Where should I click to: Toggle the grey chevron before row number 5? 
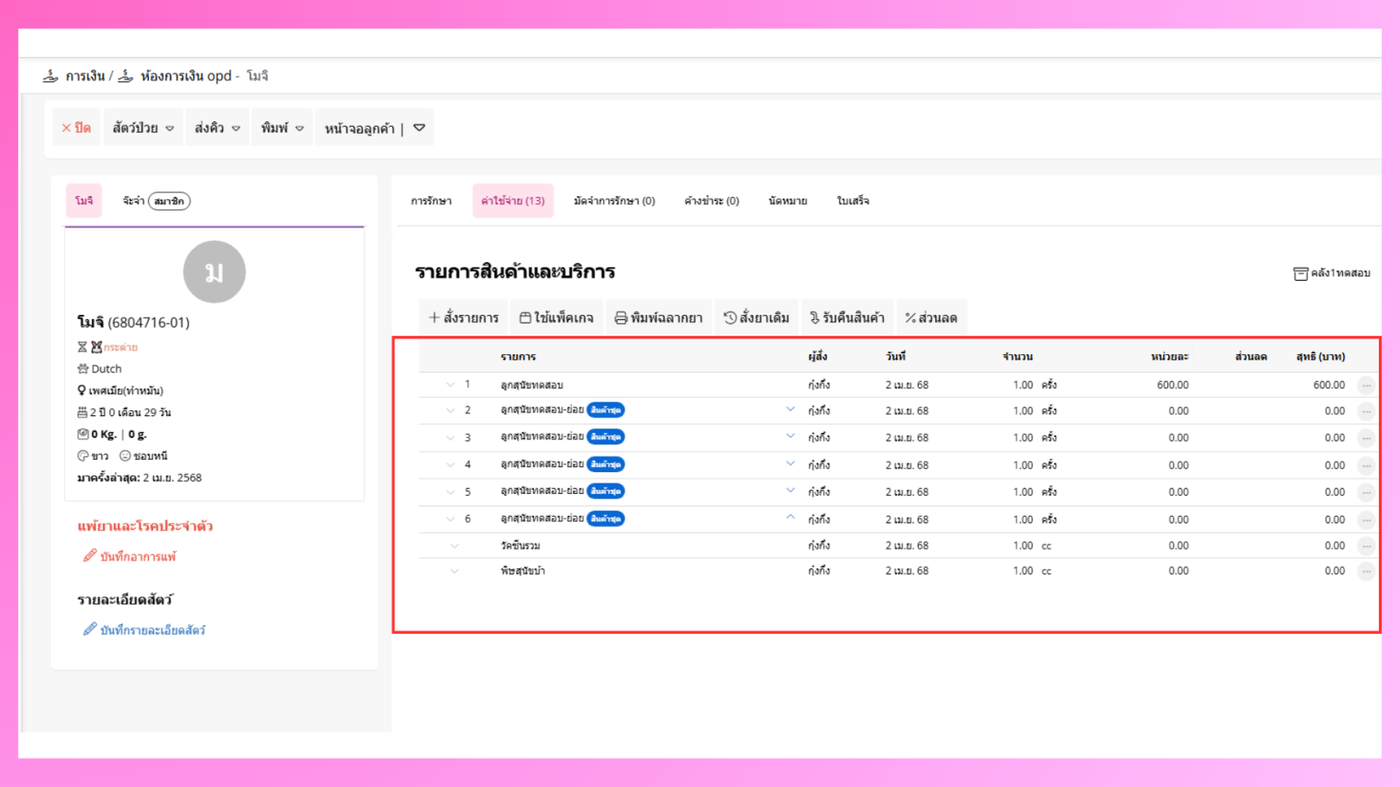tap(450, 492)
